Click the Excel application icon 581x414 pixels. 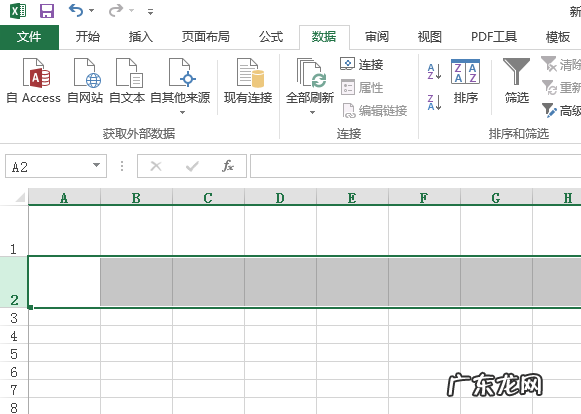point(18,11)
